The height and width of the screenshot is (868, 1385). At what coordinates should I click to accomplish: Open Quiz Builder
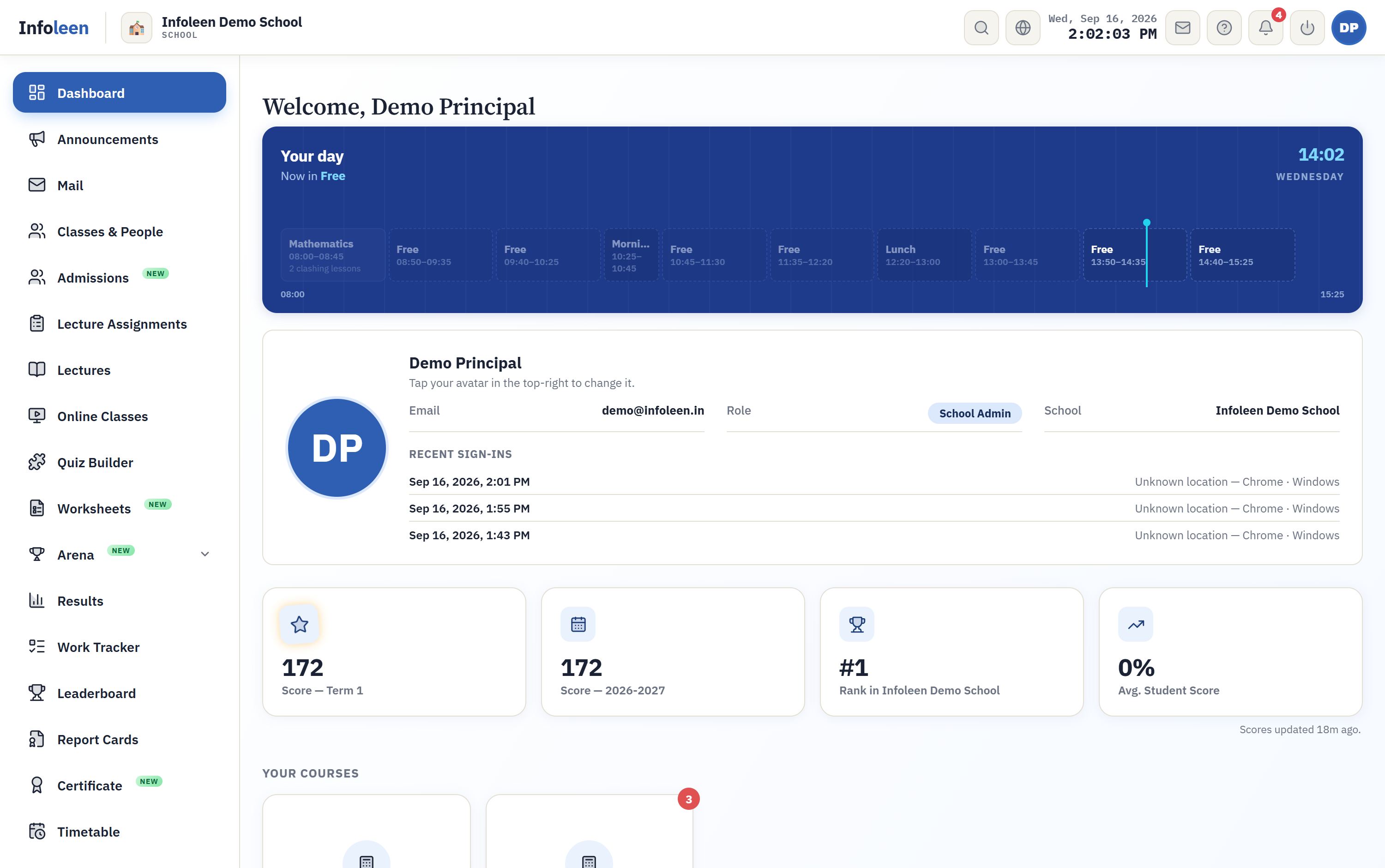click(120, 462)
